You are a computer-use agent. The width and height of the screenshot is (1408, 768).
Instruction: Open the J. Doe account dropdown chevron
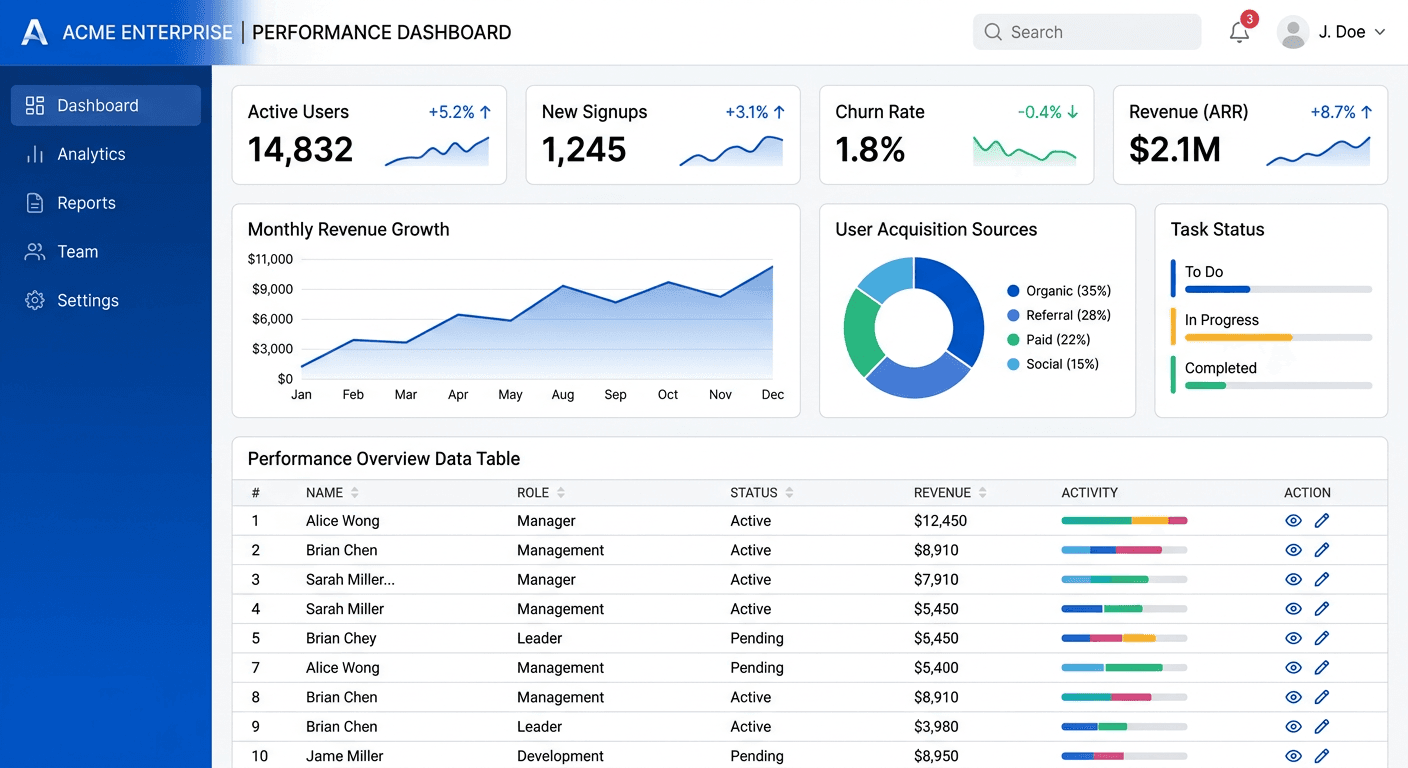[1380, 32]
